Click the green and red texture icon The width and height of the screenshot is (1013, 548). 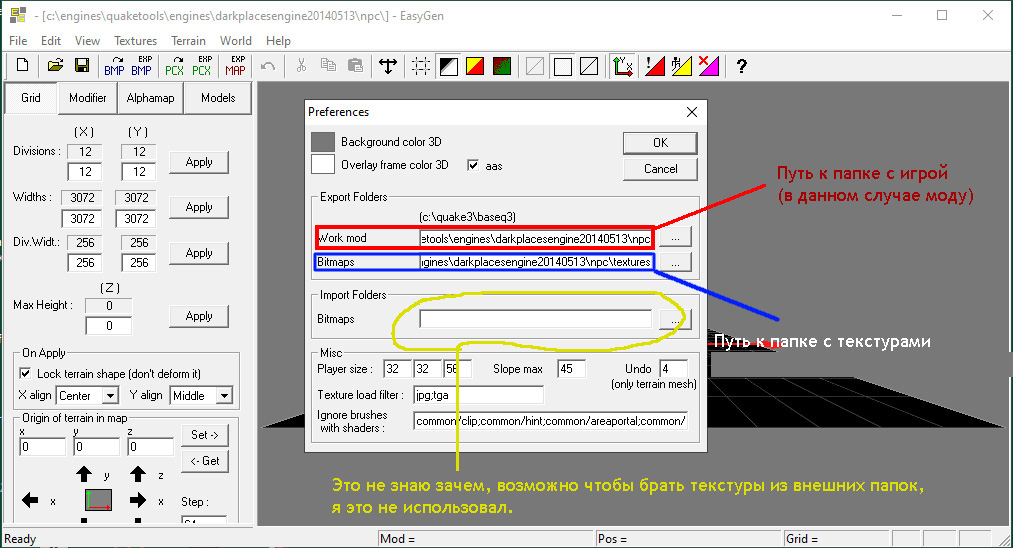502,66
